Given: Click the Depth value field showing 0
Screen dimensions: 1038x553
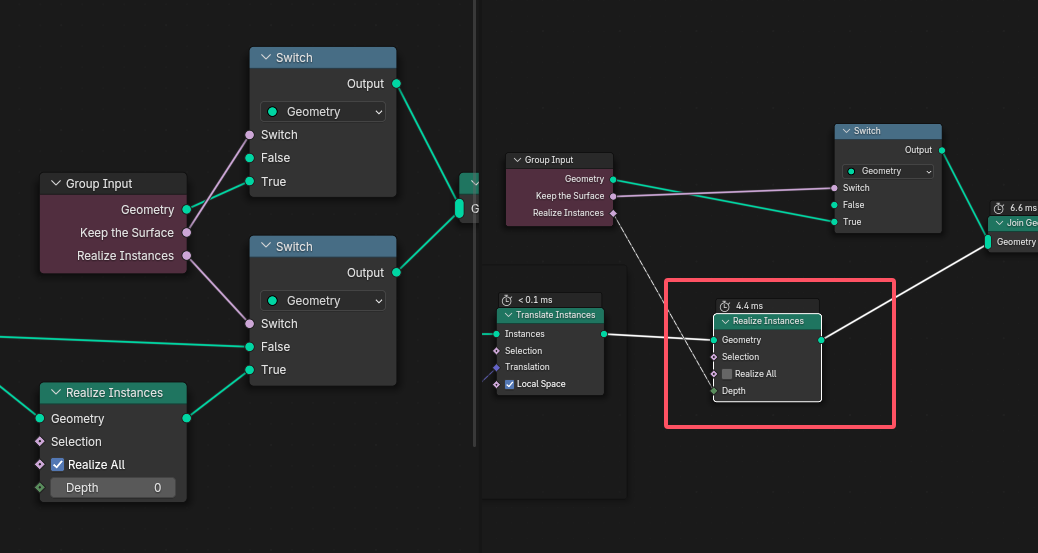Looking at the screenshot, I should pos(113,488).
